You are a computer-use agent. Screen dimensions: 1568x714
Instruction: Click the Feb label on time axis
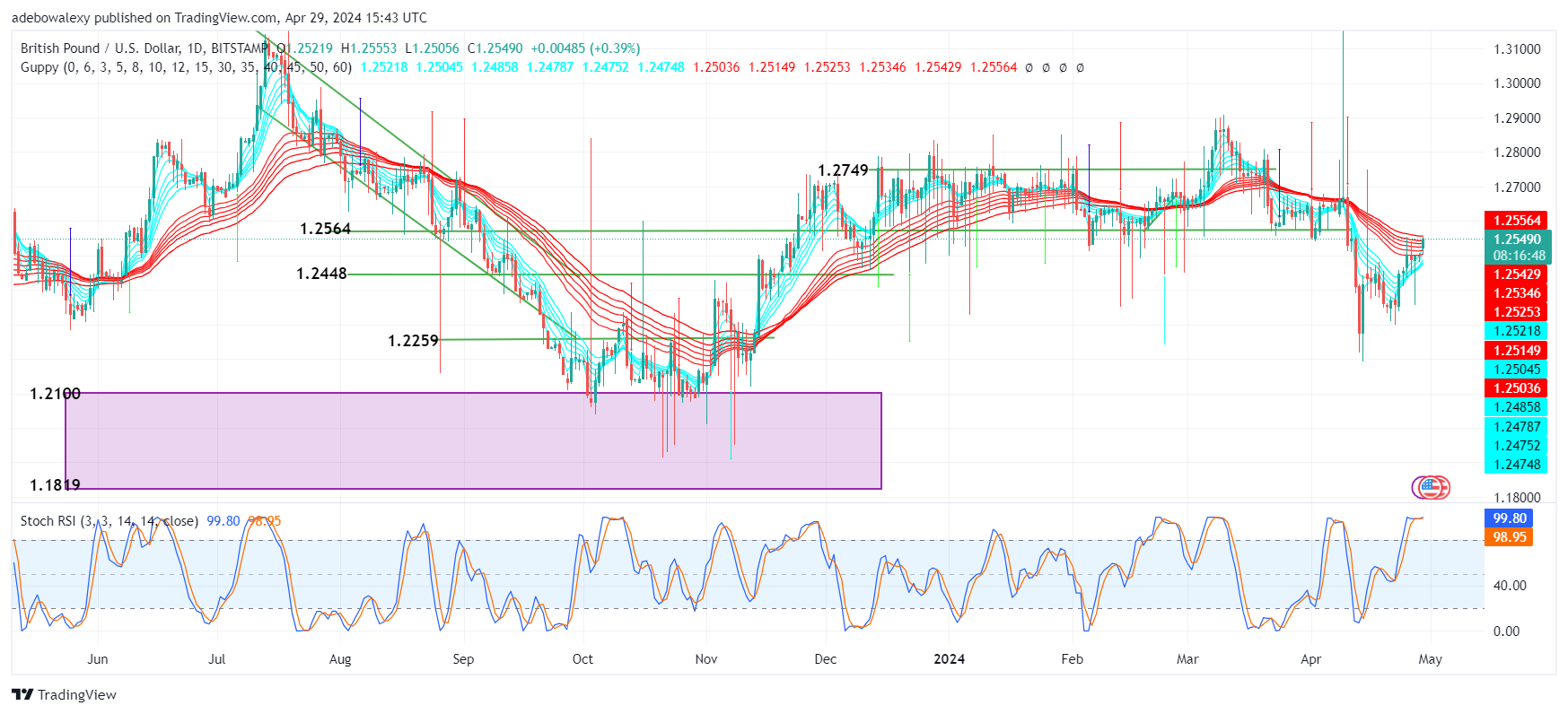coord(1072,659)
